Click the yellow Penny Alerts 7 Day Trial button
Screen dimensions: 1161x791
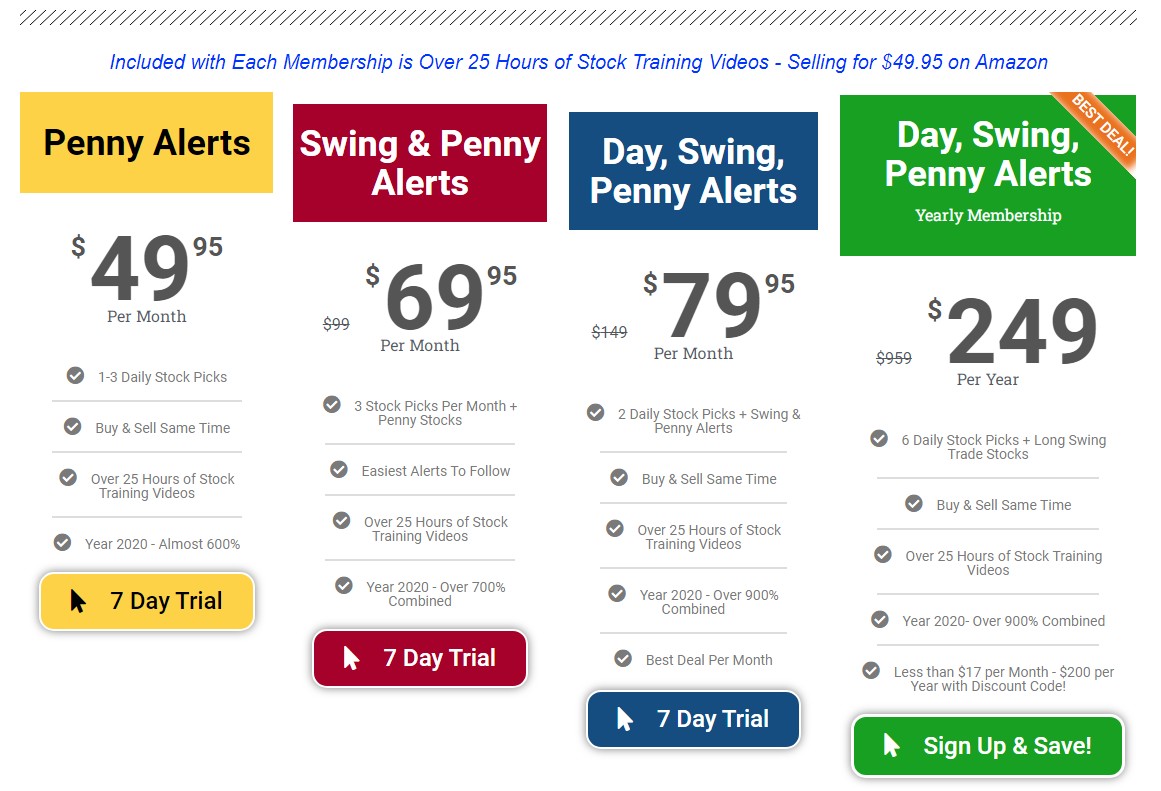[147, 601]
